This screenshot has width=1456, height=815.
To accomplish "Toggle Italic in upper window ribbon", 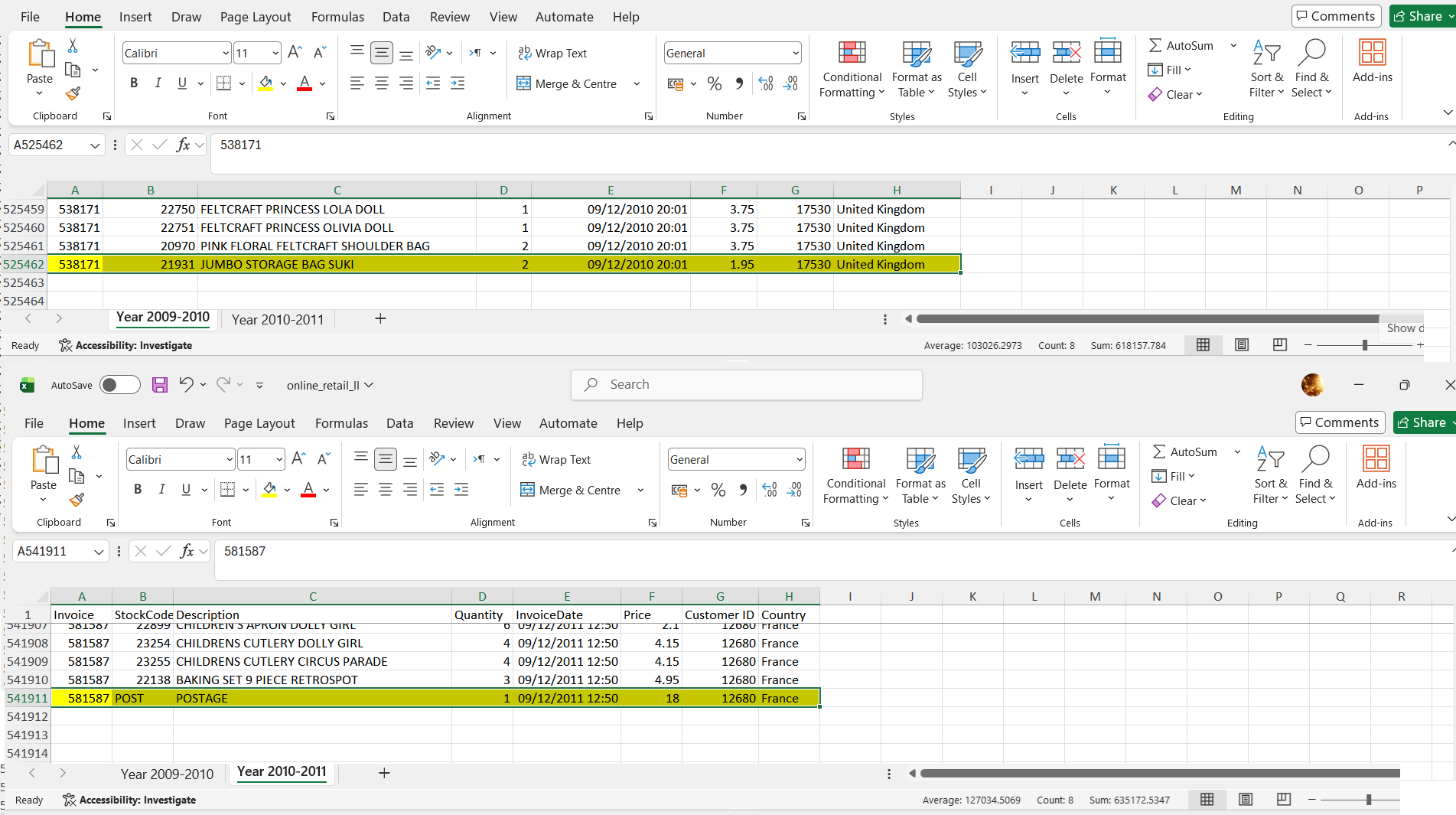I will click(158, 83).
